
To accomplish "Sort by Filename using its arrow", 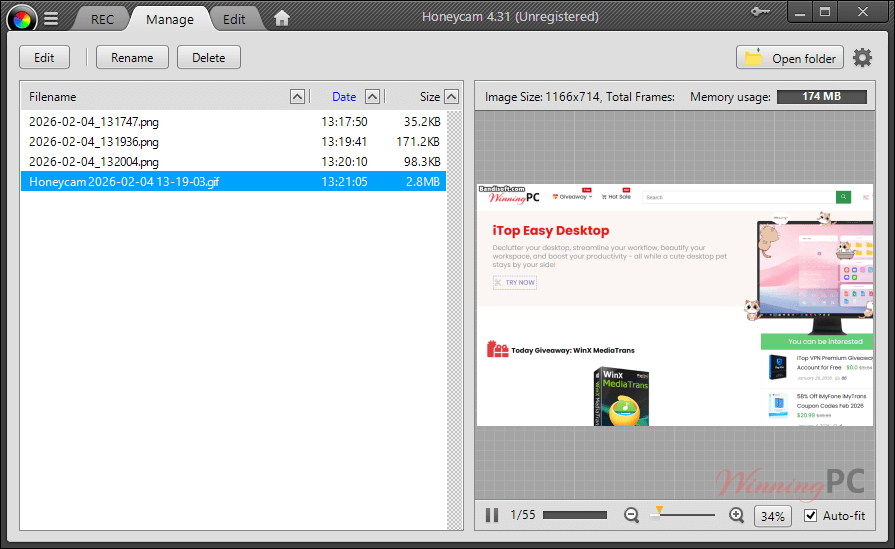I will pos(297,96).
